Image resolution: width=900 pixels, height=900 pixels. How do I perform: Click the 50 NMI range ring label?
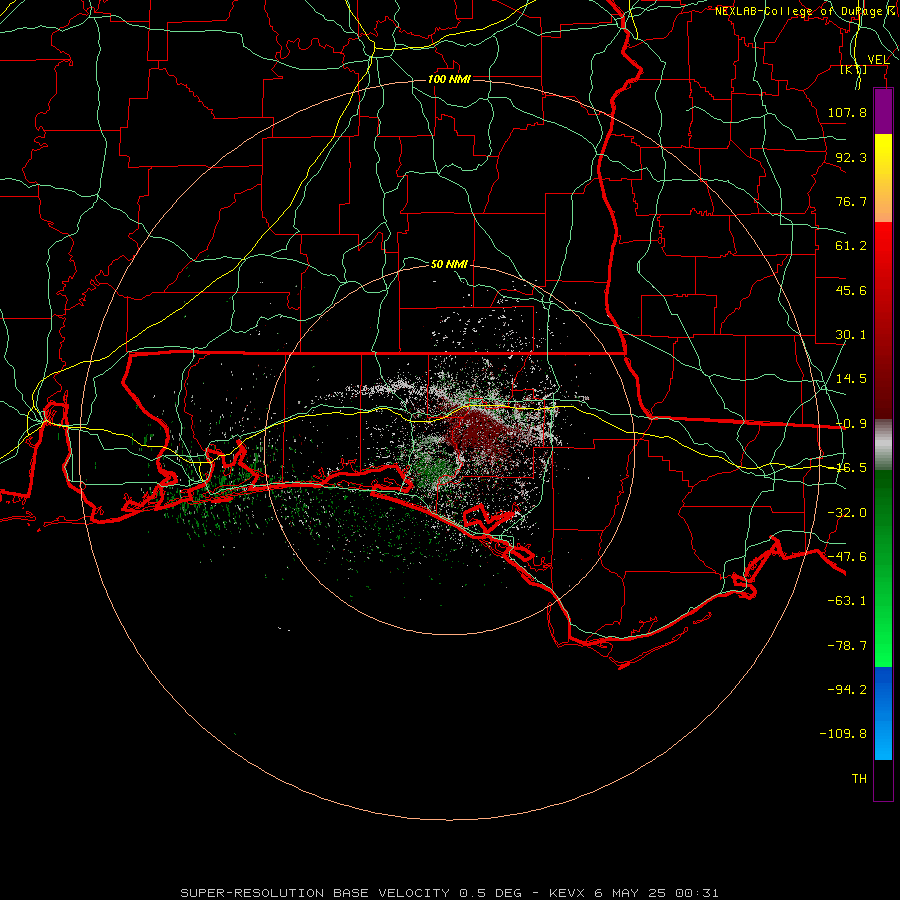[x=449, y=264]
